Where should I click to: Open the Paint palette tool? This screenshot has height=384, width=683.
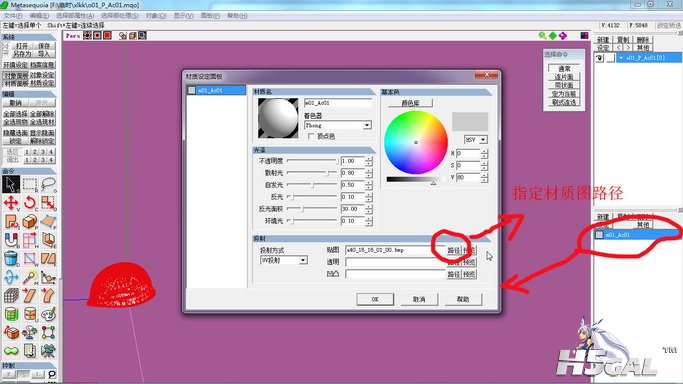(x=48, y=314)
